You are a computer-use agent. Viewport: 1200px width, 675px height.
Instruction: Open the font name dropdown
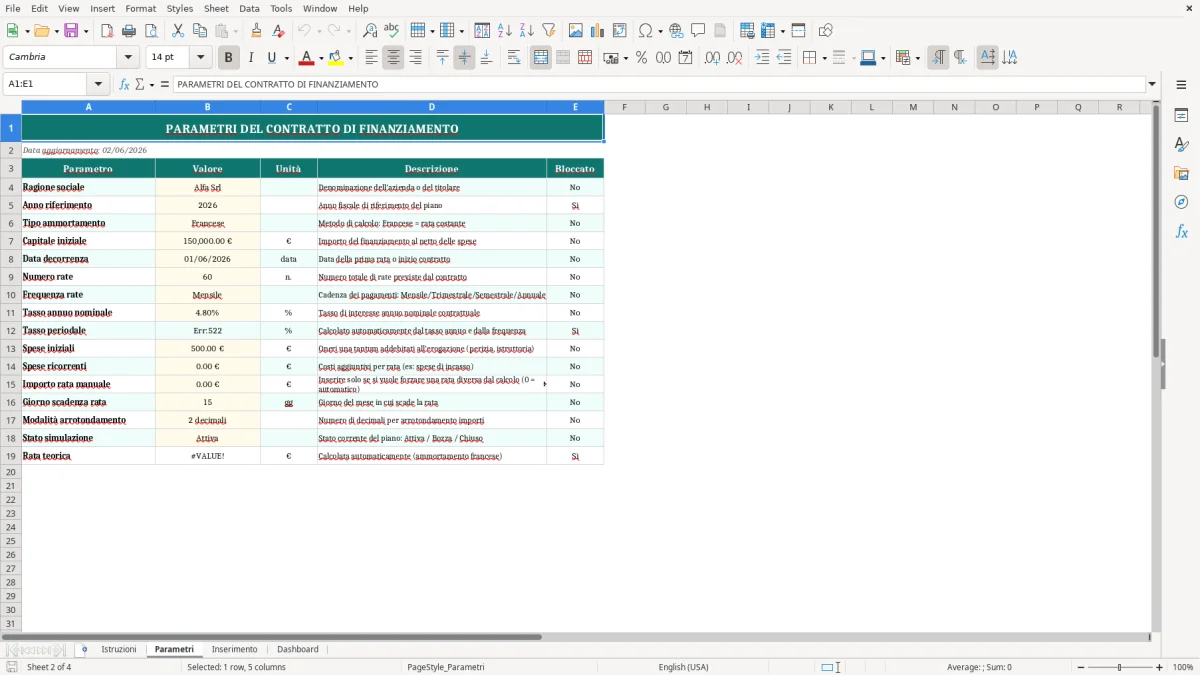point(128,58)
